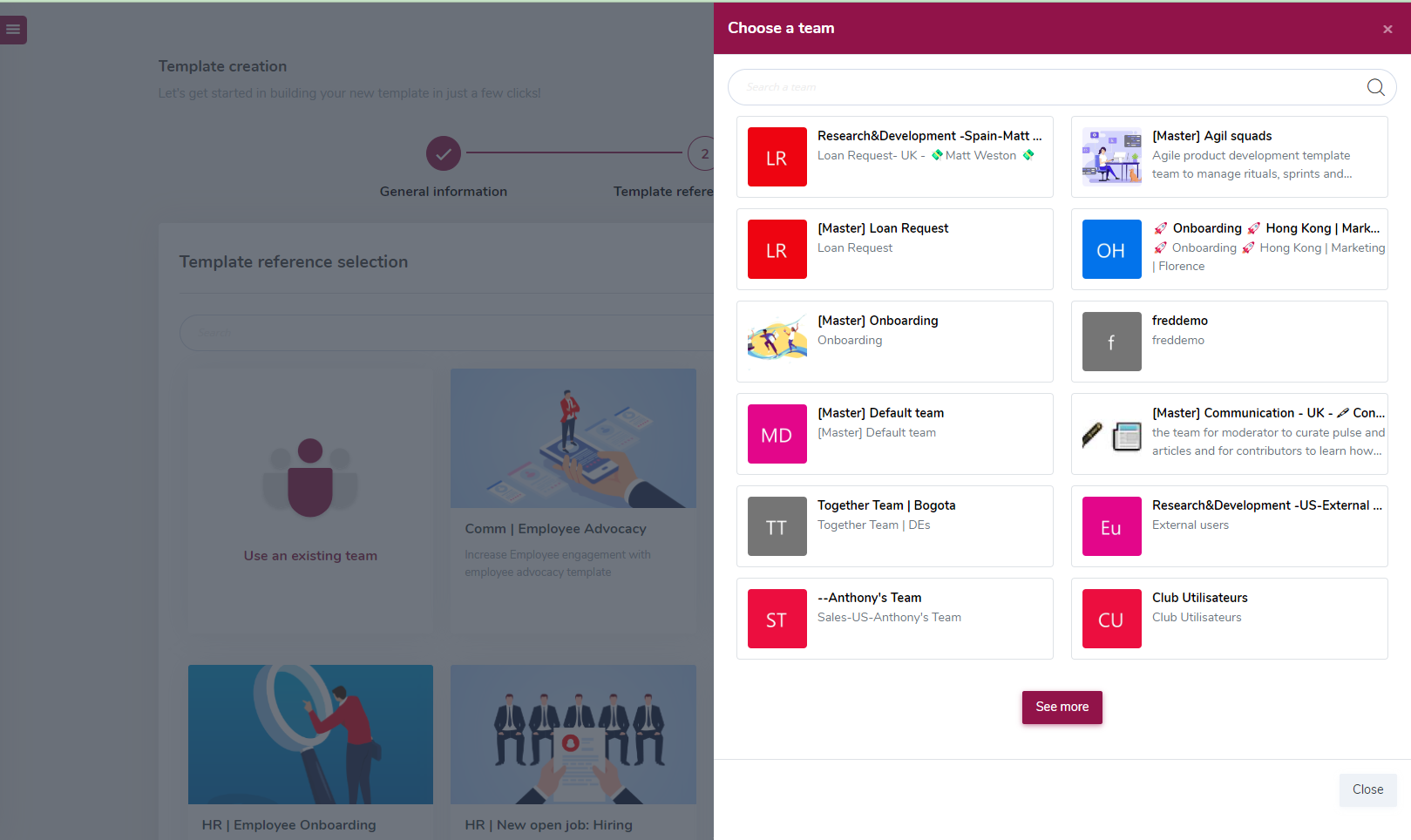Click the search magnifier icon in team panel
The width and height of the screenshot is (1411, 840).
pyautogui.click(x=1375, y=87)
